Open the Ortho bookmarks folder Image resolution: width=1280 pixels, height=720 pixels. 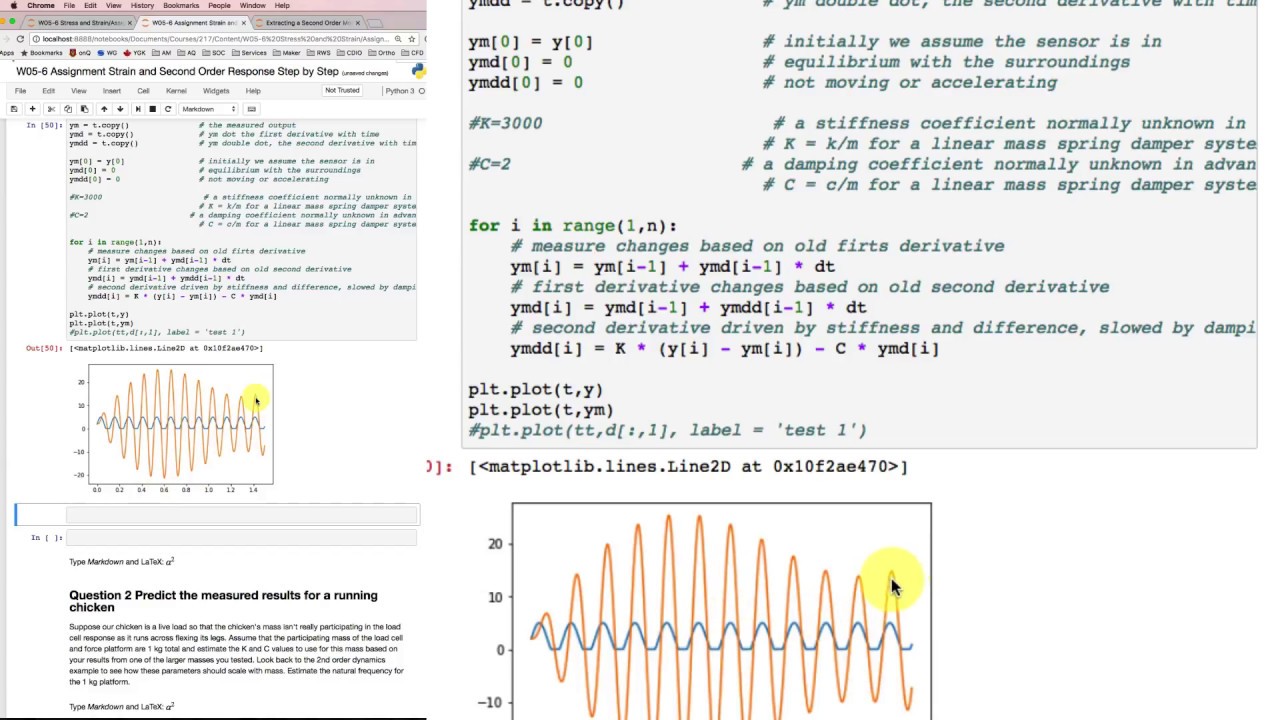point(381,53)
